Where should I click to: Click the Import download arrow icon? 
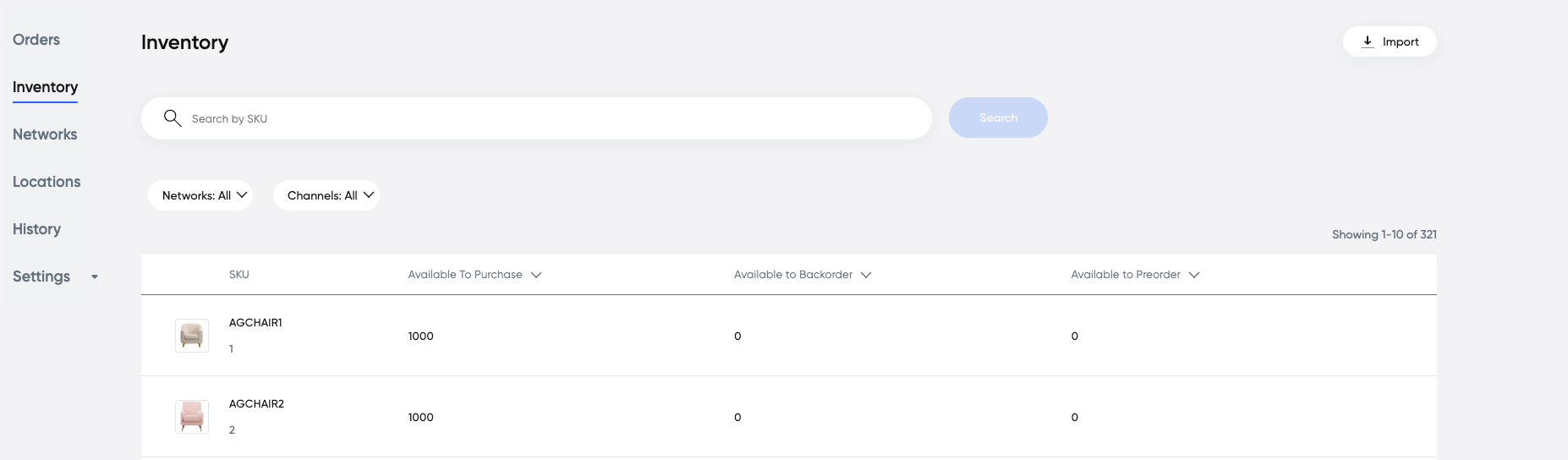point(1368,41)
